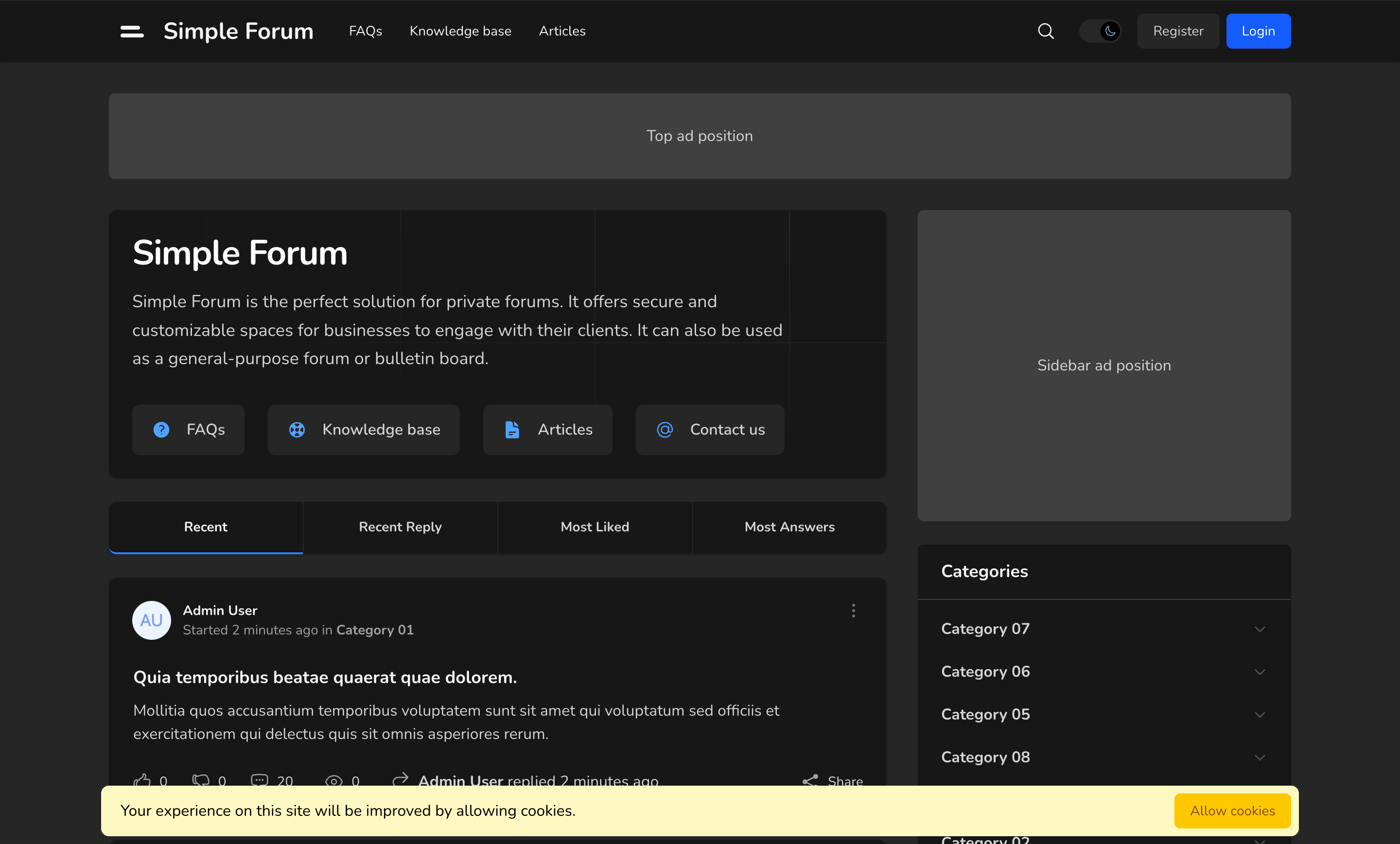Click the FAQs question mark icon
The width and height of the screenshot is (1400, 844).
161,430
